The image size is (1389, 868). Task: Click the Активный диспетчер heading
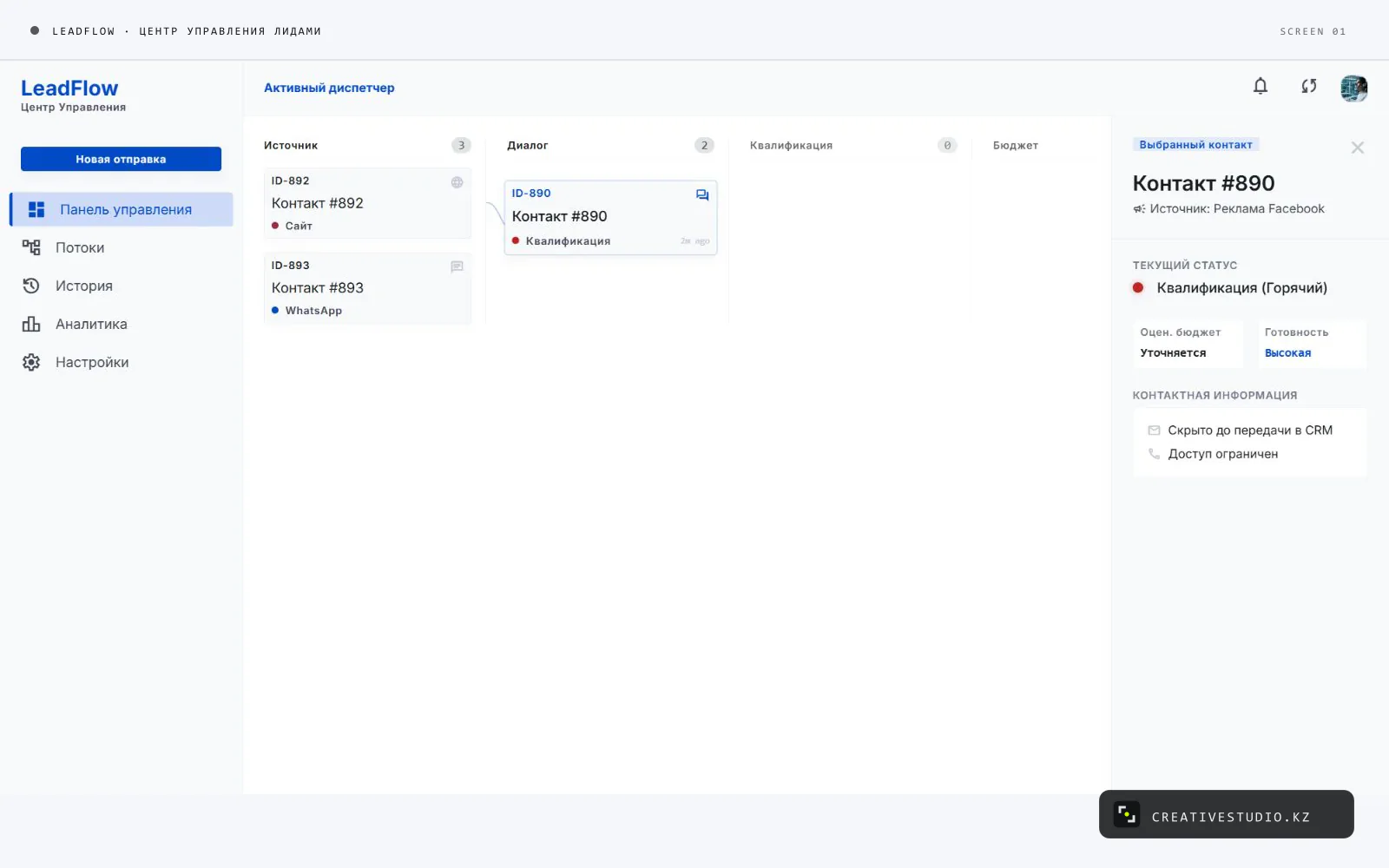pos(329,88)
